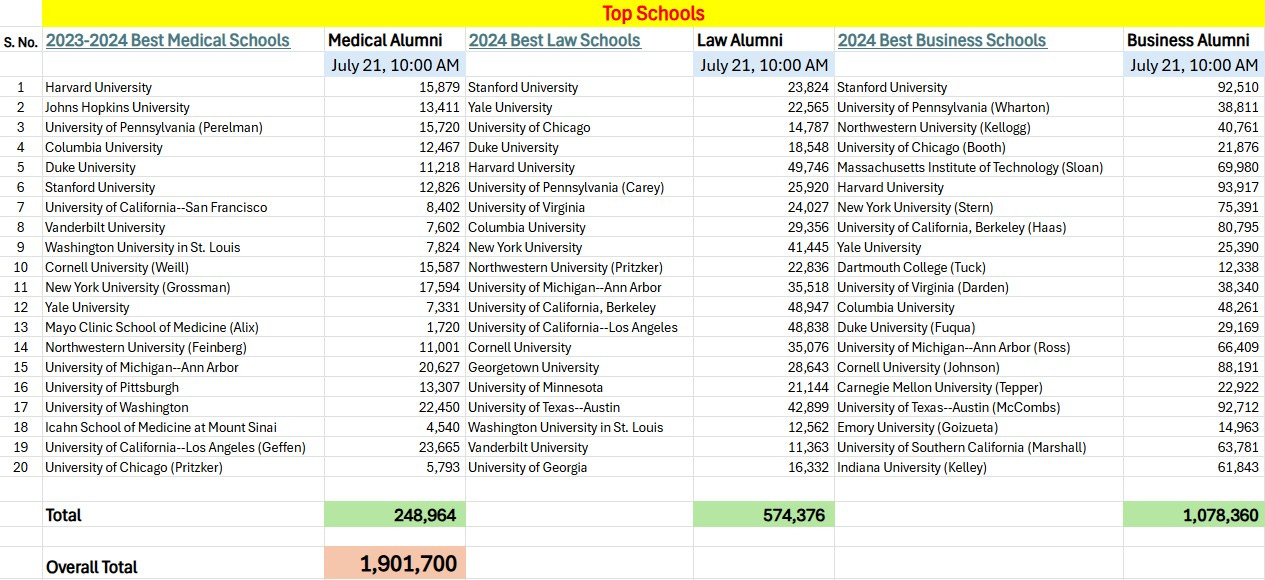Click Georgetown University cell
The image size is (1265, 580).
(580, 367)
